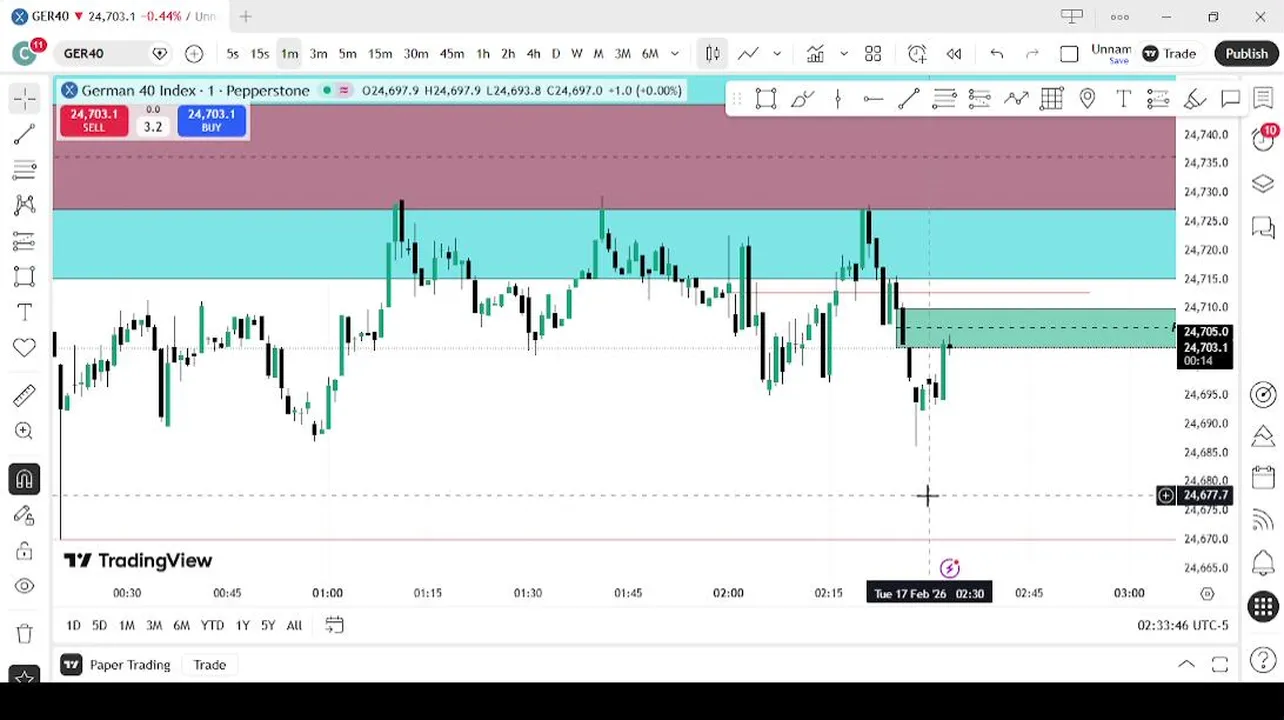Switch to the 1h timeframe

point(483,54)
